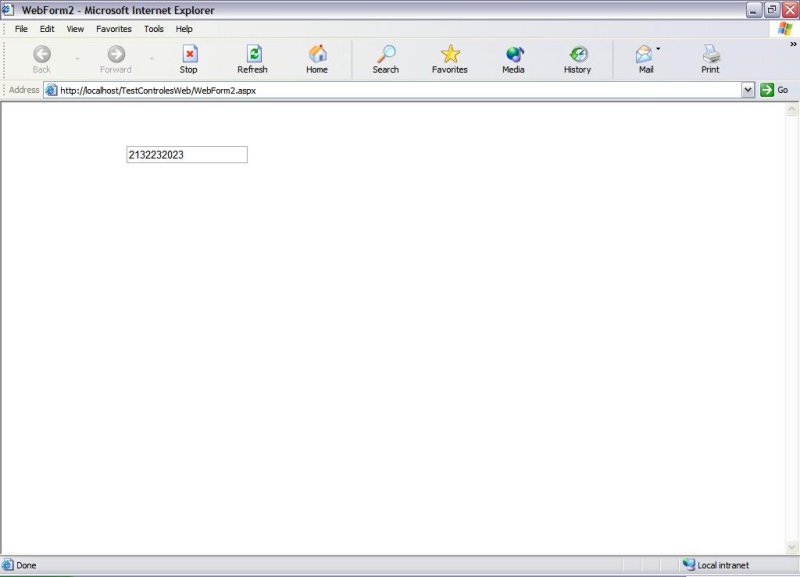The height and width of the screenshot is (577, 800).
Task: Close the Internet Explorer window
Action: [790, 10]
